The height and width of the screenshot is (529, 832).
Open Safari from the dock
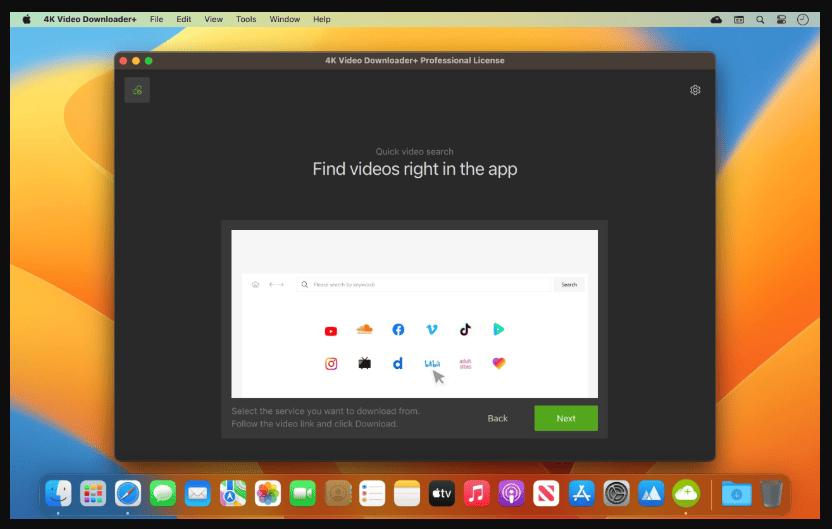click(x=128, y=493)
